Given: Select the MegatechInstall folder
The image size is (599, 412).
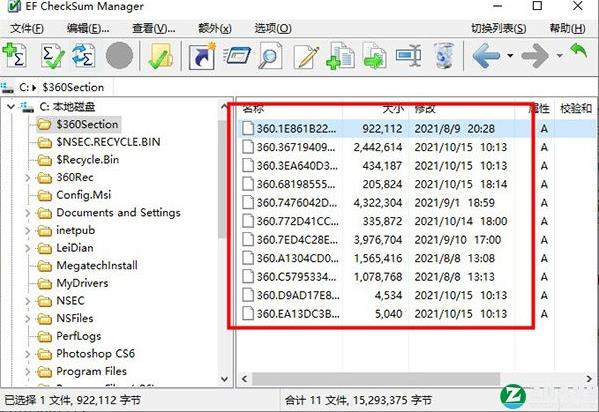Looking at the screenshot, I should [88, 265].
